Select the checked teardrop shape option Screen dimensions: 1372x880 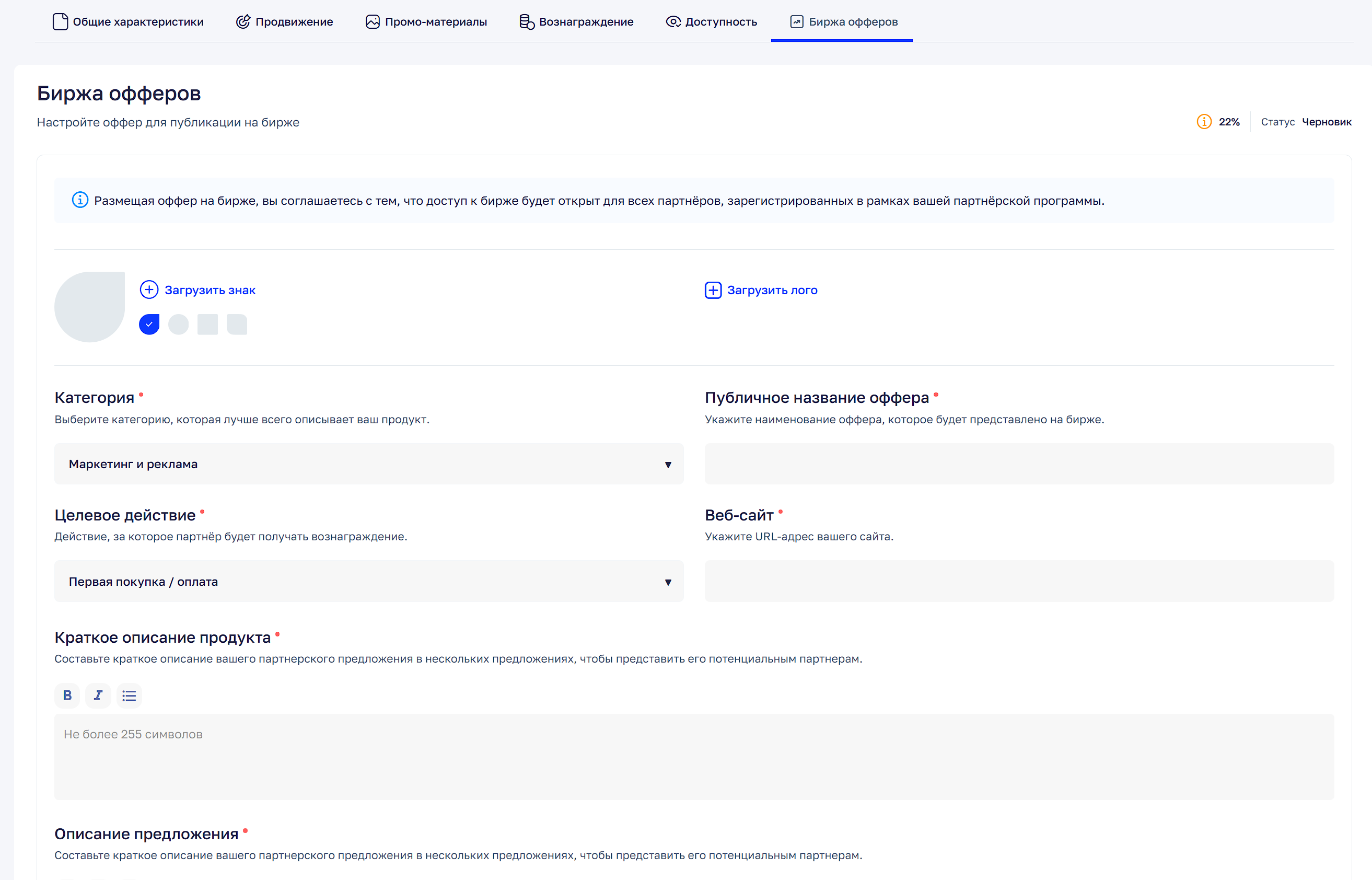149,324
